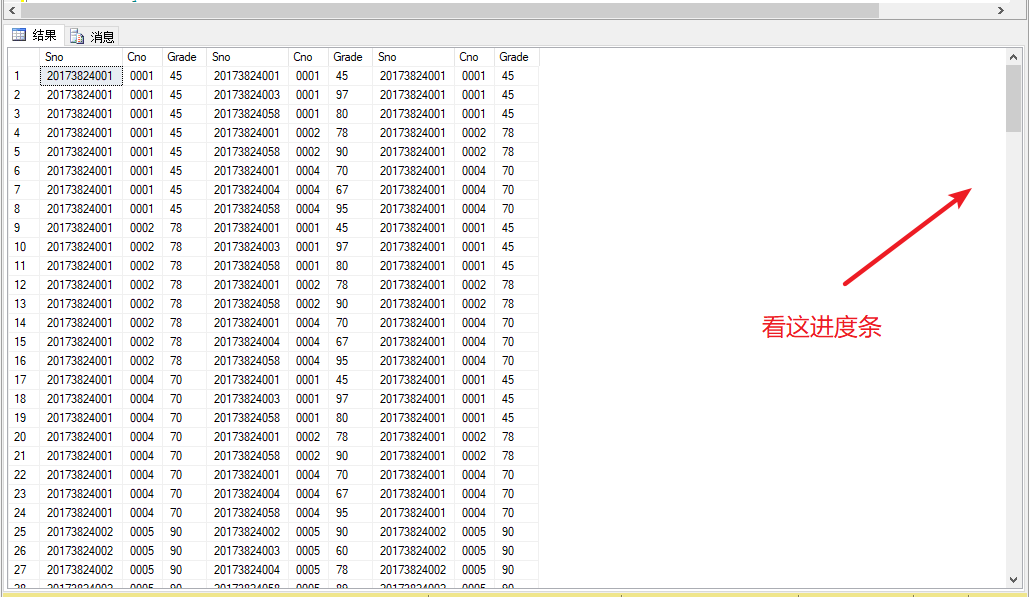Click the select-all corner cell of grid
Image resolution: width=1029 pixels, height=597 pixels.
pyautogui.click(x=24, y=57)
